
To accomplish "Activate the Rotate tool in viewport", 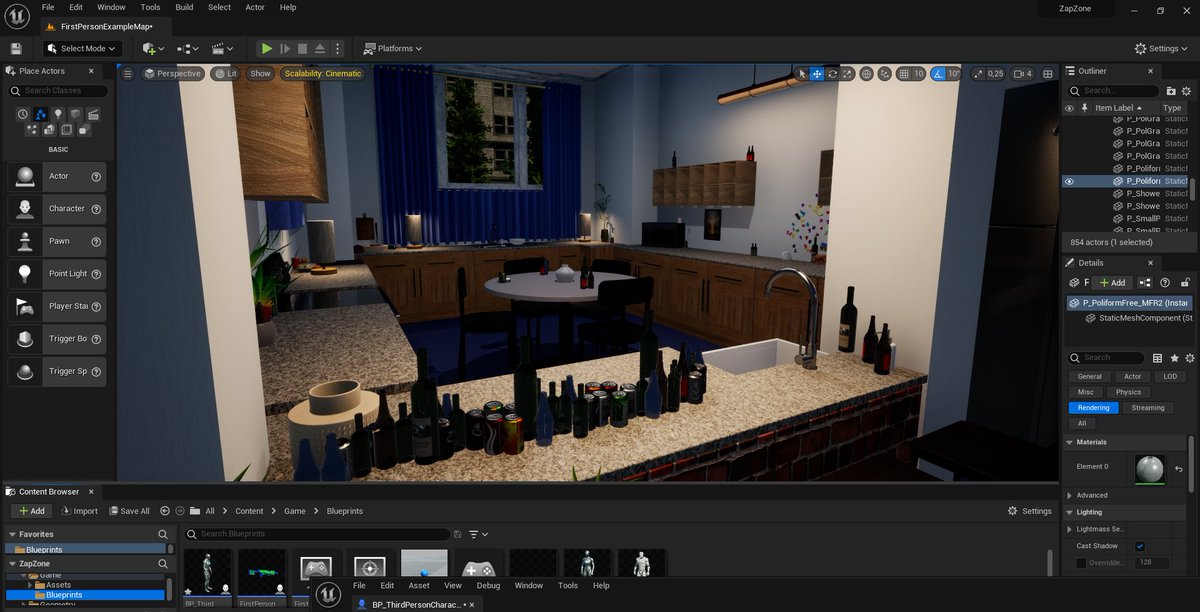I will click(x=832, y=74).
